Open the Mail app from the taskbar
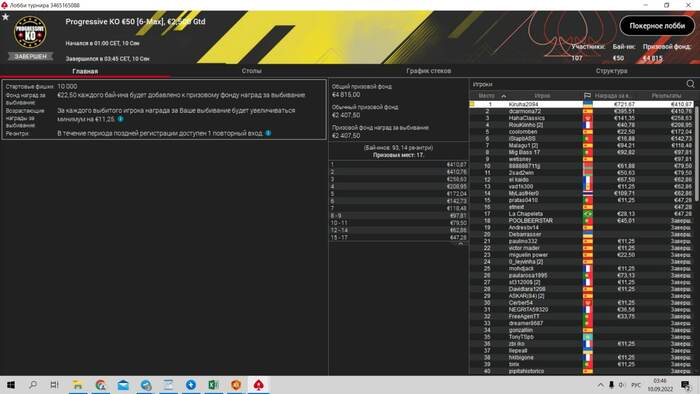Screen dimensions: 700x394 tap(123, 385)
